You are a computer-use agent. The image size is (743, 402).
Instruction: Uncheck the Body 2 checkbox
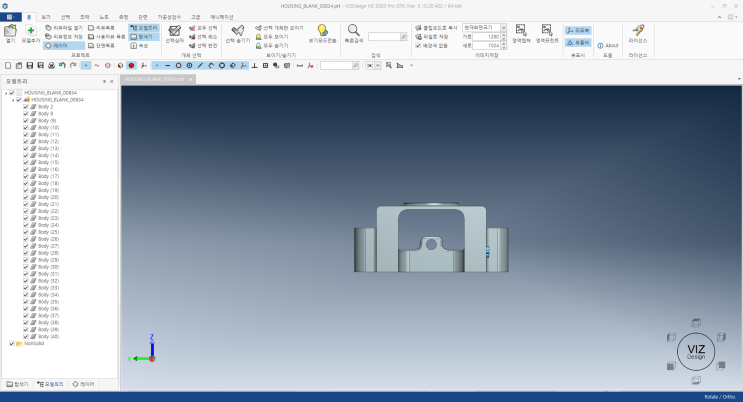(26, 107)
